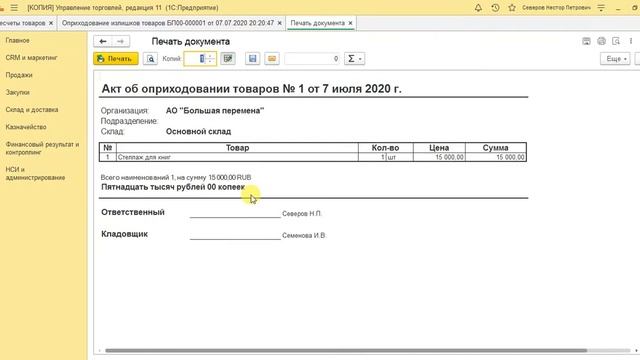Click organization АО "Большая перемена"
The width and height of the screenshot is (640, 360).
(x=215, y=111)
